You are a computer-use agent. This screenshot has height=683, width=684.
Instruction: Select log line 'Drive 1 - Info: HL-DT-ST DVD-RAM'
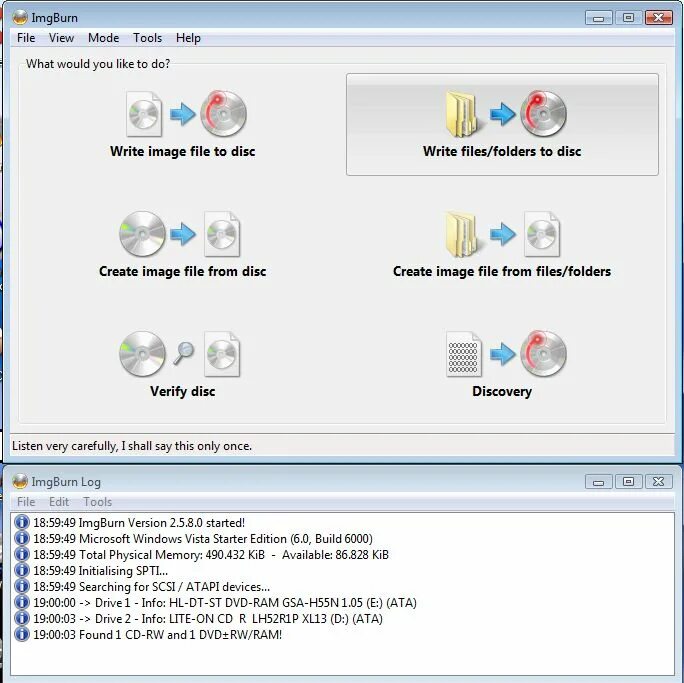click(225, 603)
